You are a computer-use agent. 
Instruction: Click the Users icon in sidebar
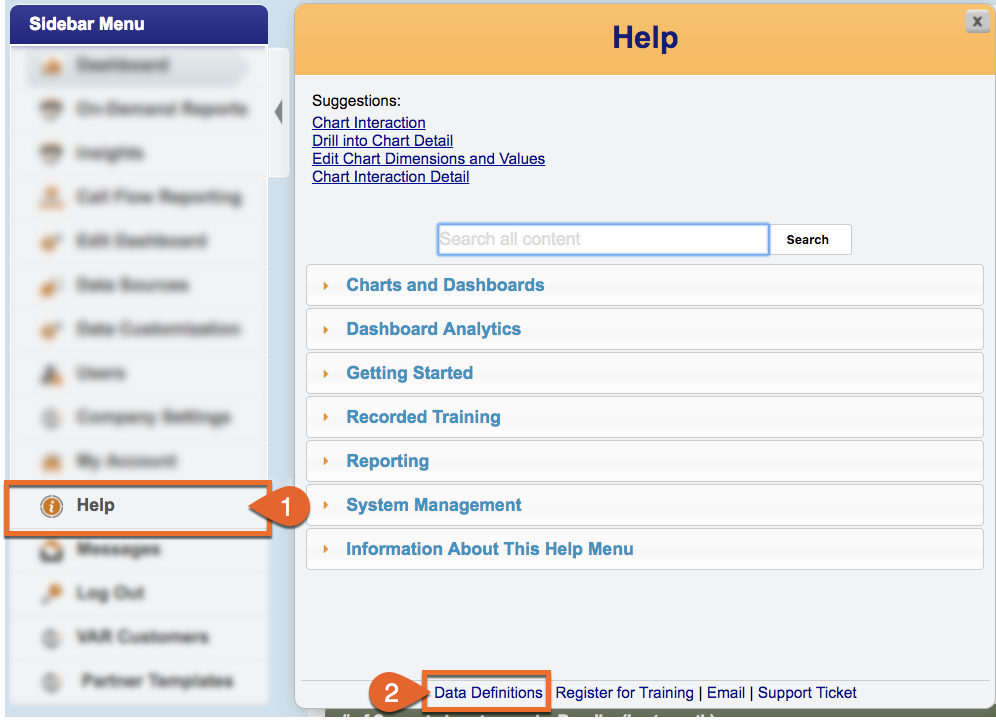(50, 374)
